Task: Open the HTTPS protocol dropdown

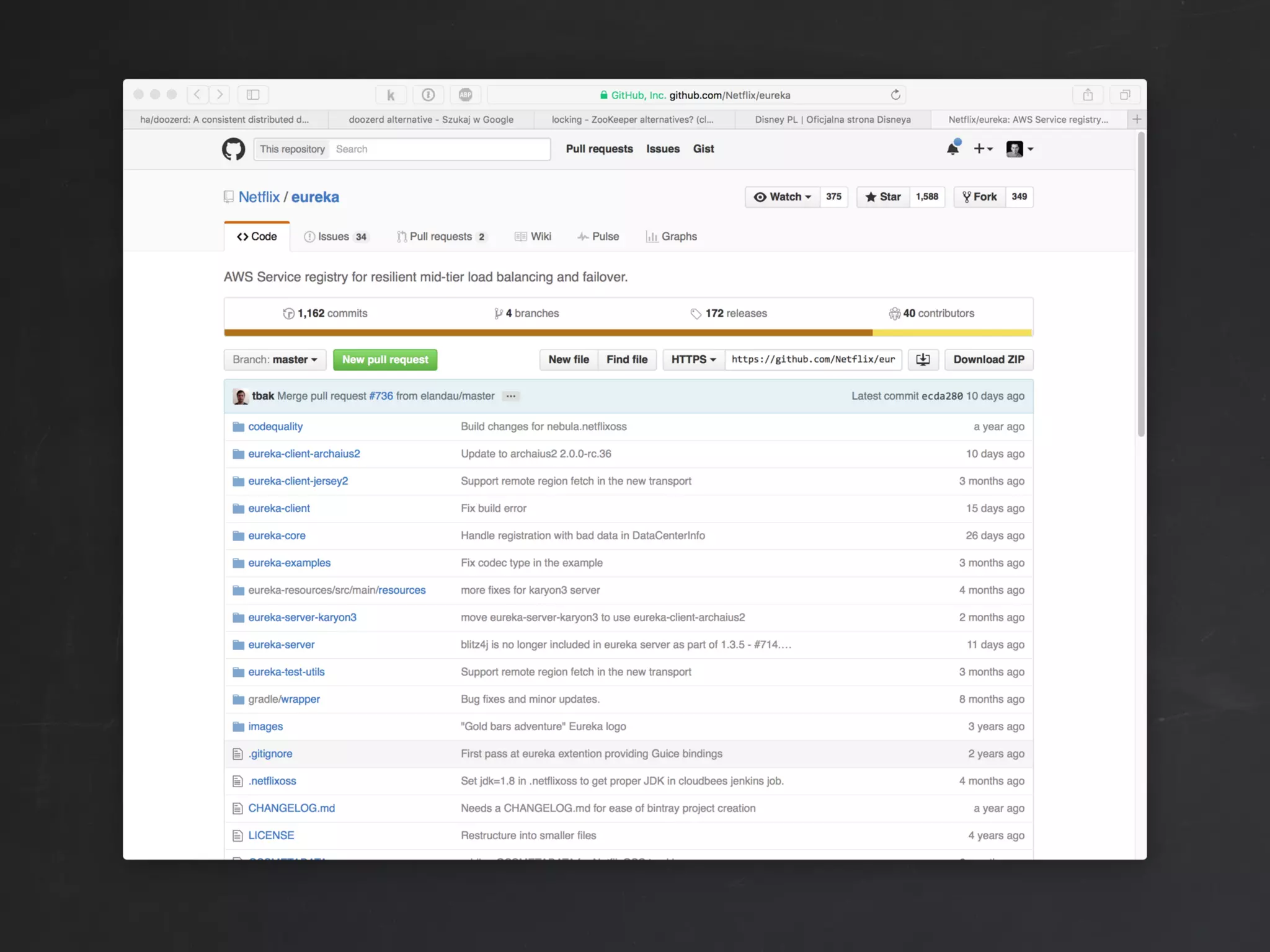Action: (x=693, y=359)
